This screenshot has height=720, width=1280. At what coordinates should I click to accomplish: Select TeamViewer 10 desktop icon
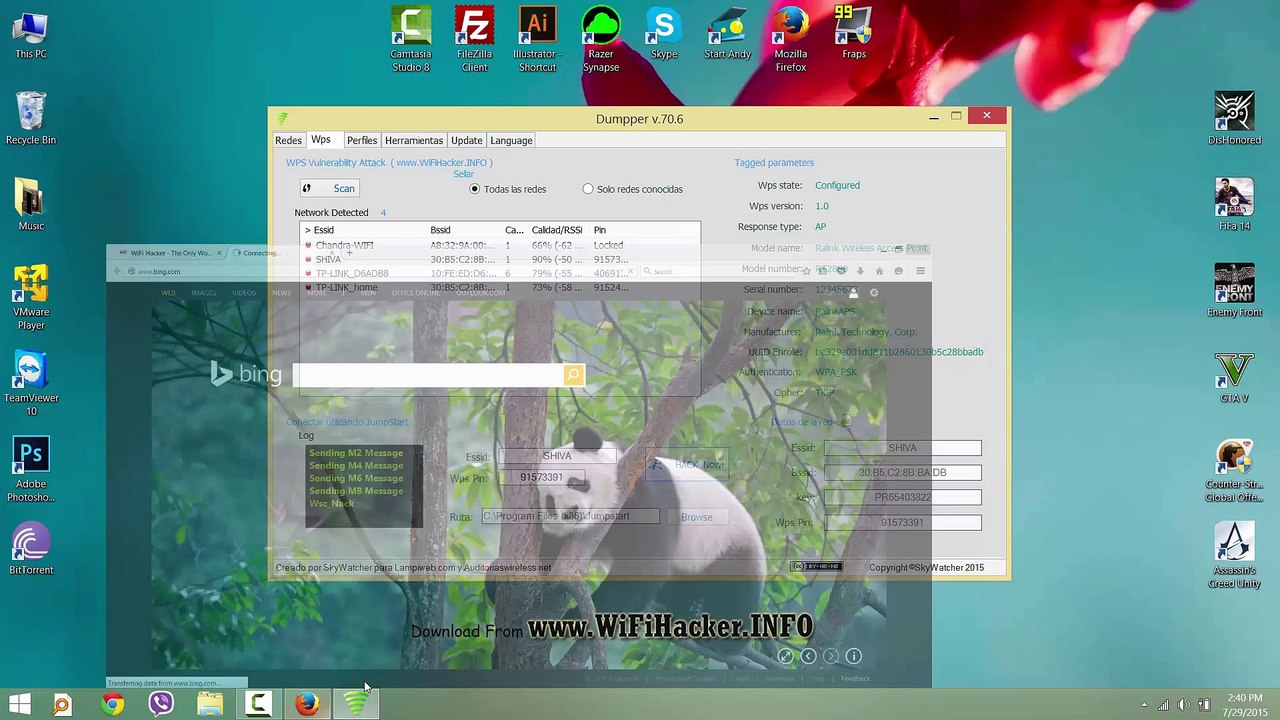31,383
